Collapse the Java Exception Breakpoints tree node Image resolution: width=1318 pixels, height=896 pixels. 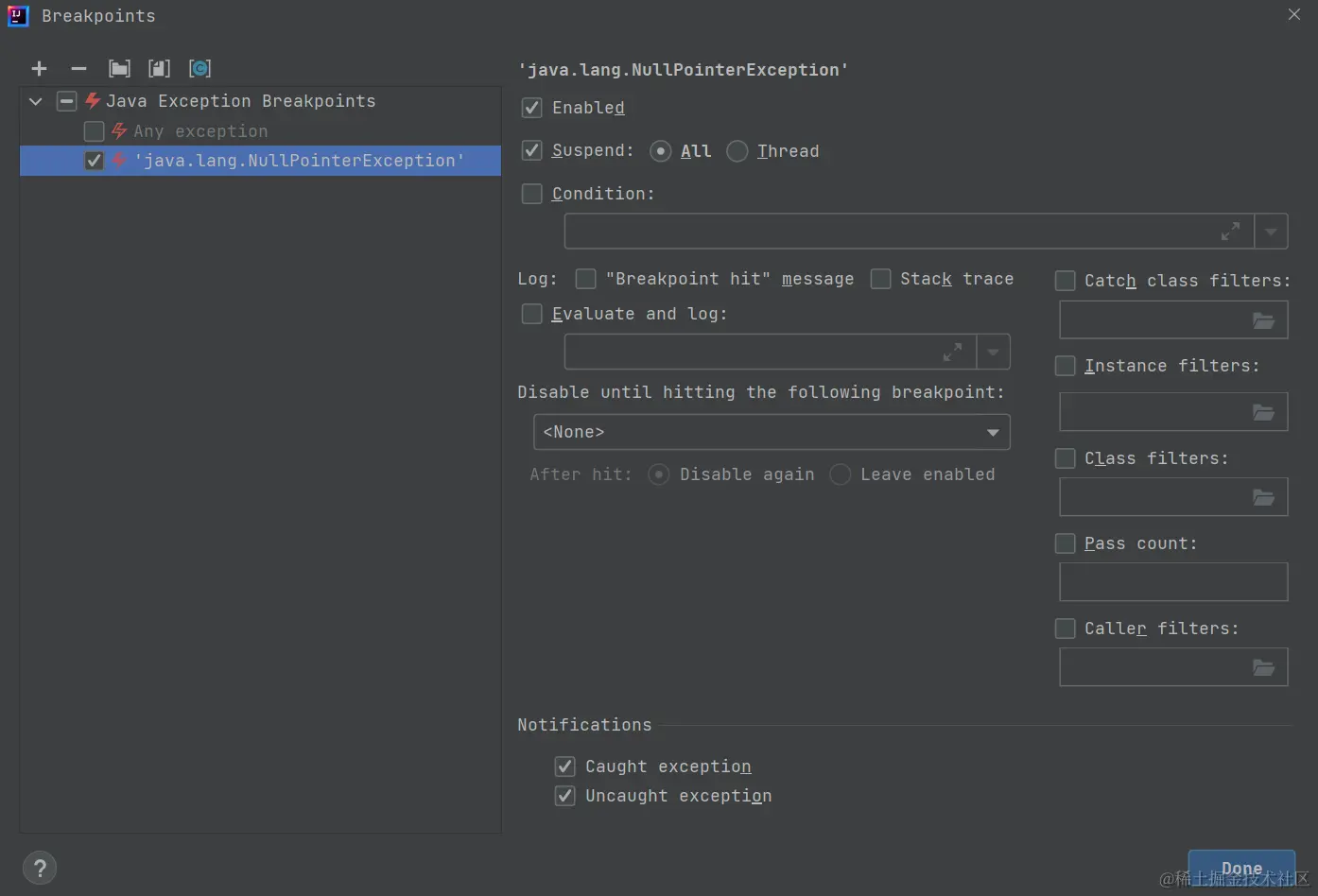tap(36, 101)
